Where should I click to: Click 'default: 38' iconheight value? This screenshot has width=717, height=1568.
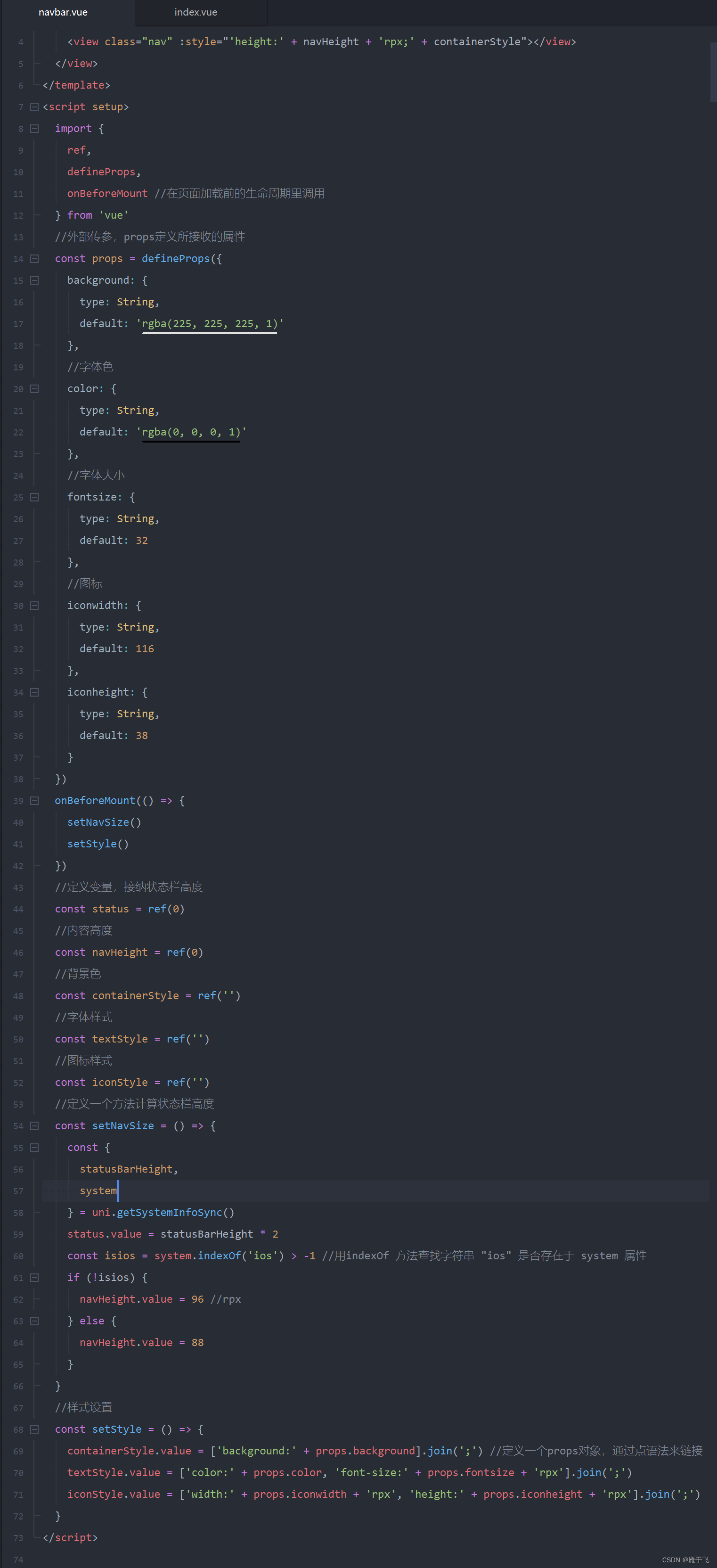(x=113, y=735)
